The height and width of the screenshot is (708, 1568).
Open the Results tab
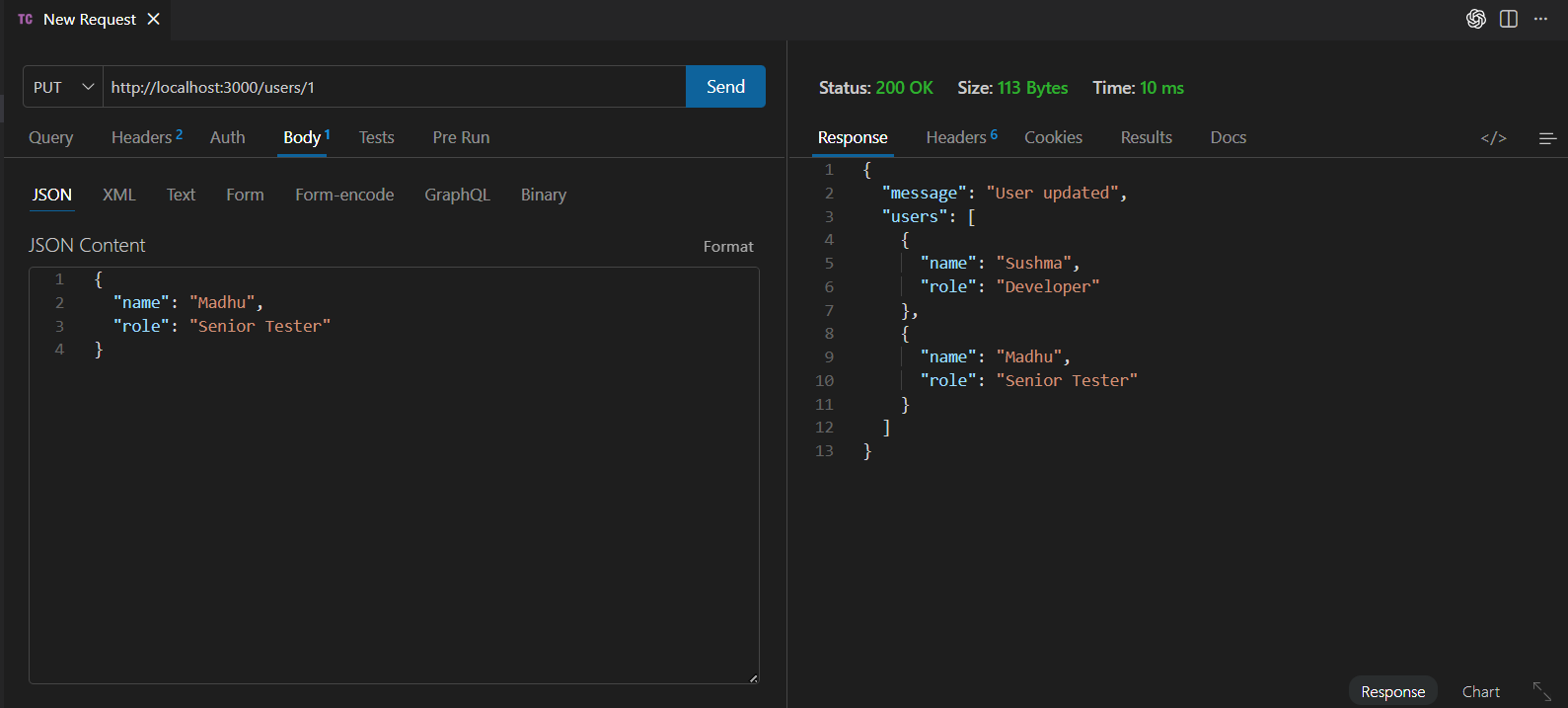click(x=1147, y=137)
